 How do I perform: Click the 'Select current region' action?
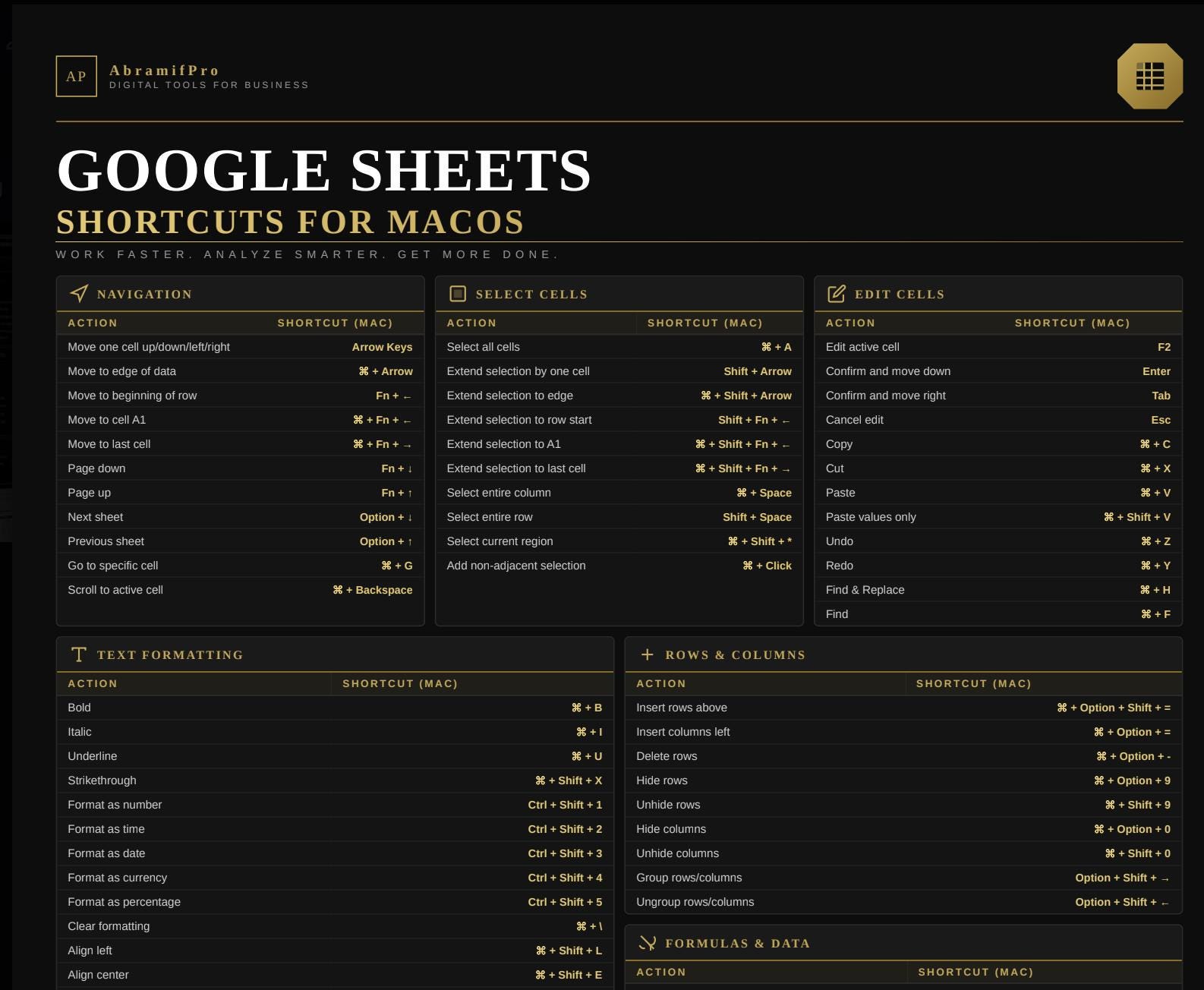pos(500,541)
